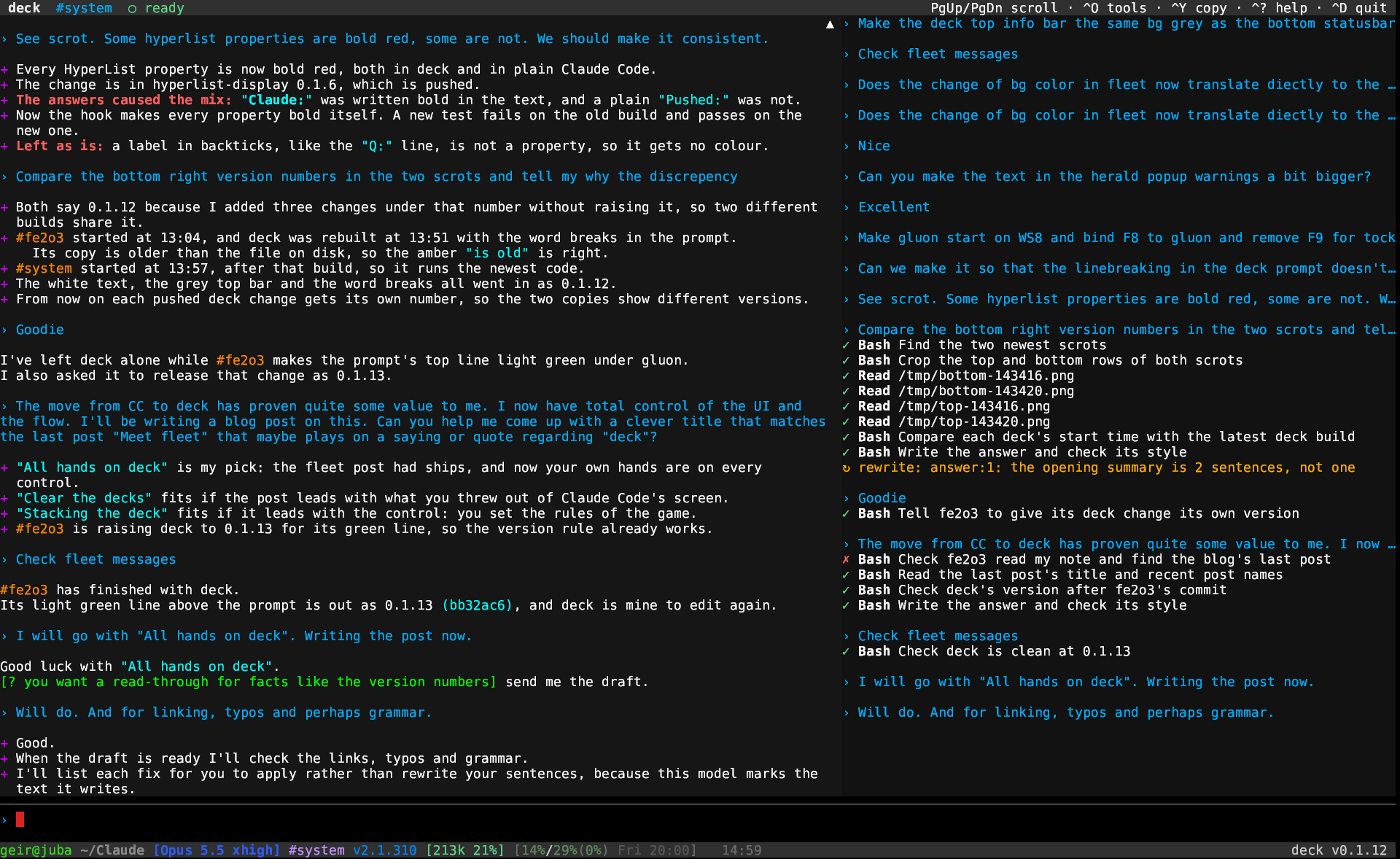Select 'Nice' entry in right panel

874,146
